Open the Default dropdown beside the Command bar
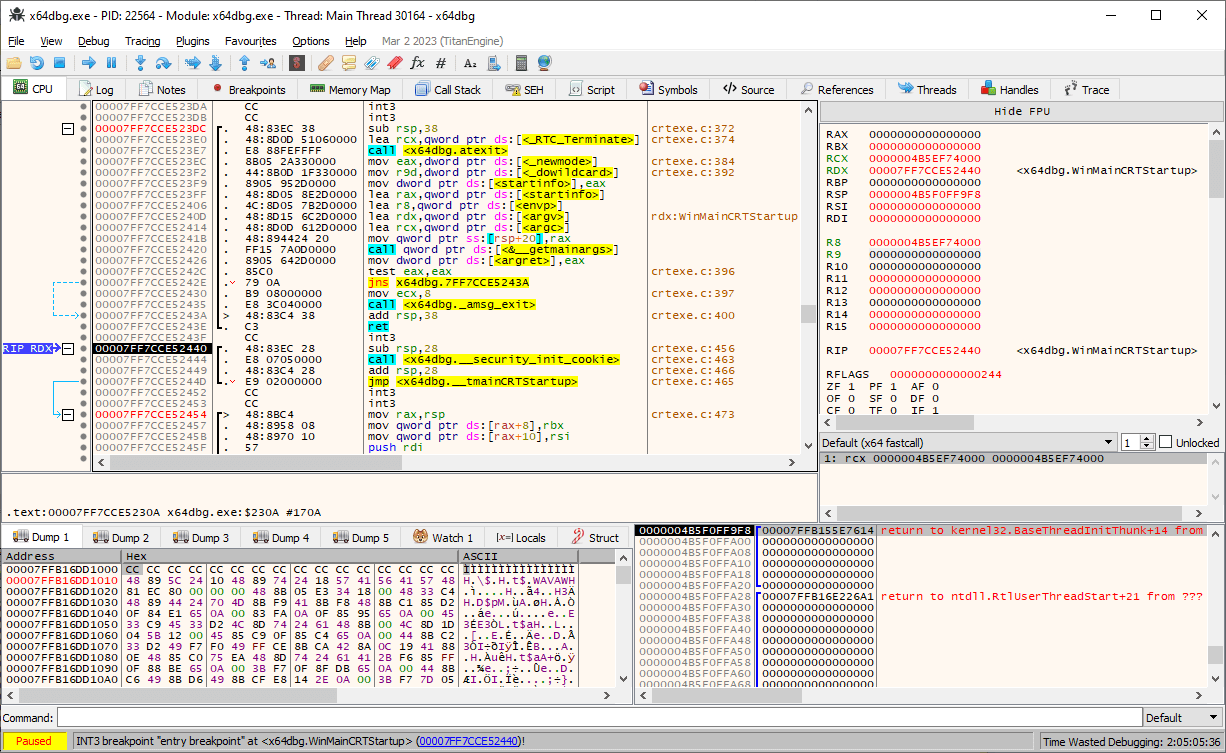Image resolution: width=1226 pixels, height=753 pixels. pos(1182,717)
